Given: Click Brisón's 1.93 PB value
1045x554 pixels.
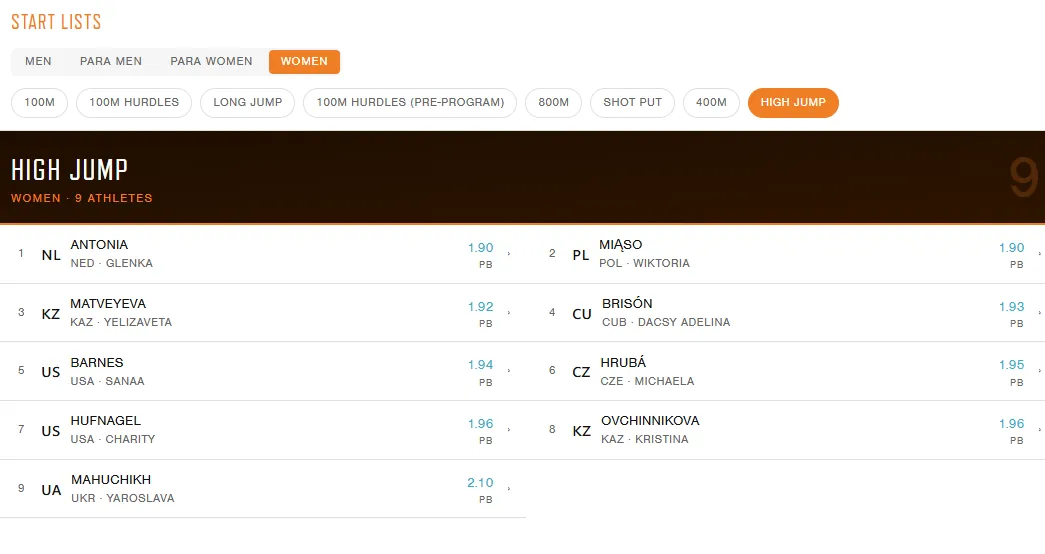Looking at the screenshot, I should tap(1011, 307).
